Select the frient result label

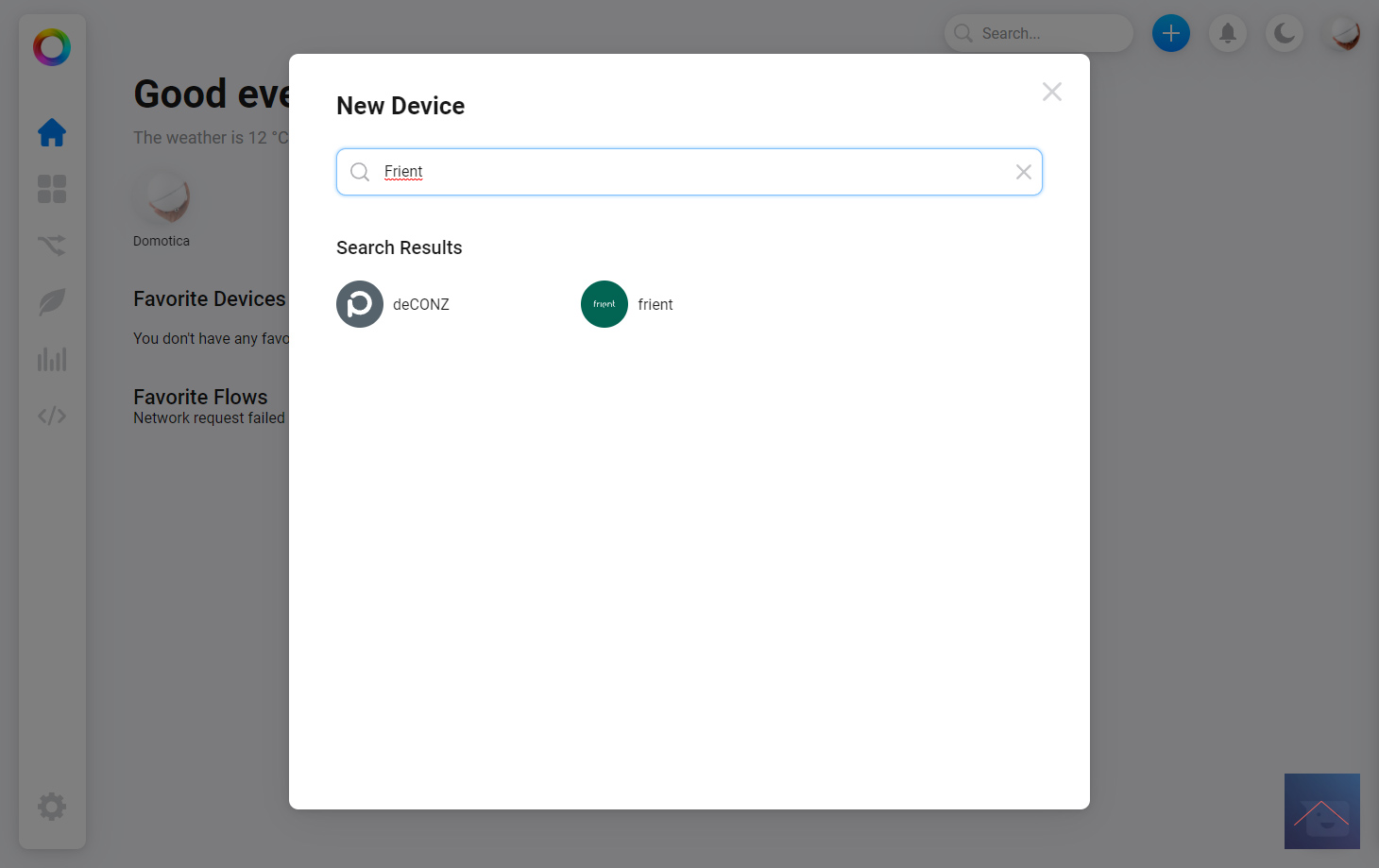pyautogui.click(x=655, y=304)
